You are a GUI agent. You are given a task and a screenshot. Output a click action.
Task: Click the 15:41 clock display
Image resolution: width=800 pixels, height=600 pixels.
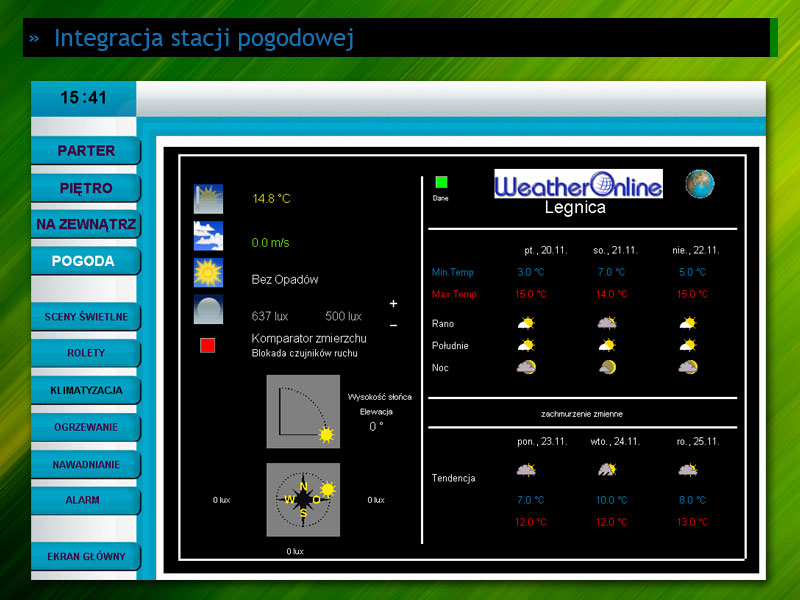click(x=84, y=97)
